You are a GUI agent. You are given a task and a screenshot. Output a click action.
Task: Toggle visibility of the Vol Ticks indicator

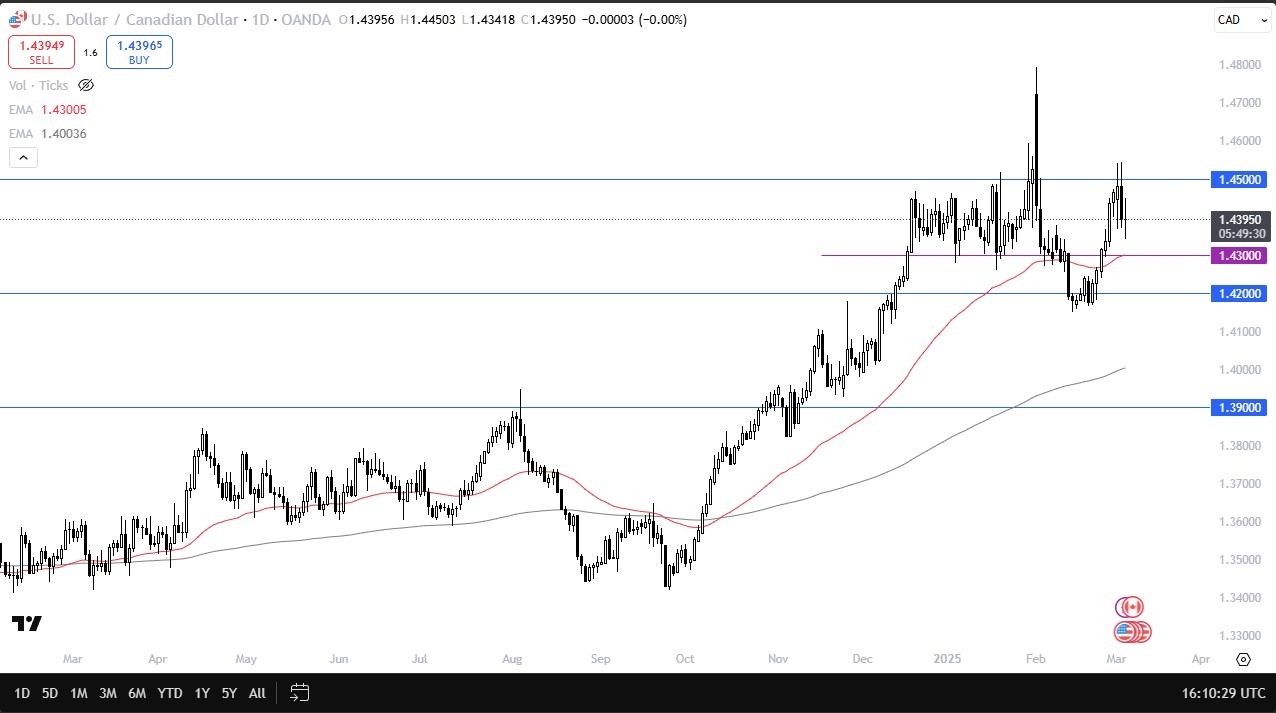coord(86,86)
